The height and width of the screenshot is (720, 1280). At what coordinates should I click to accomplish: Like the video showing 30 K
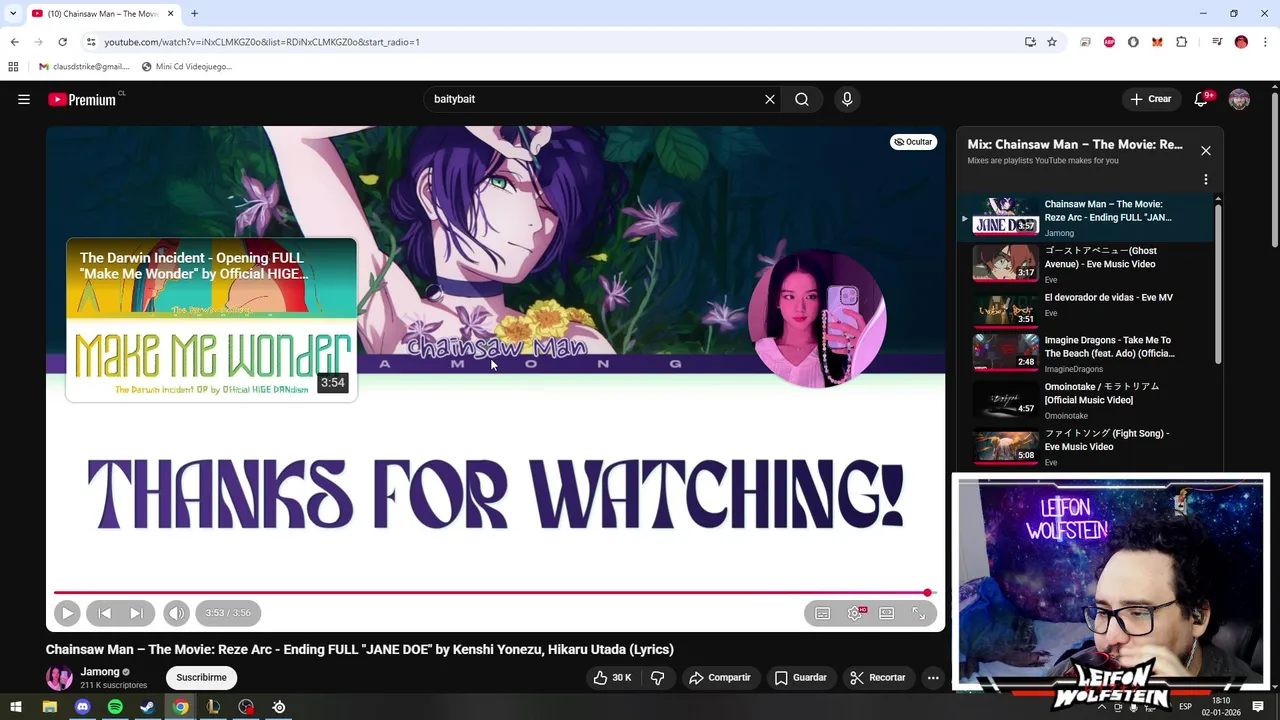(612, 677)
